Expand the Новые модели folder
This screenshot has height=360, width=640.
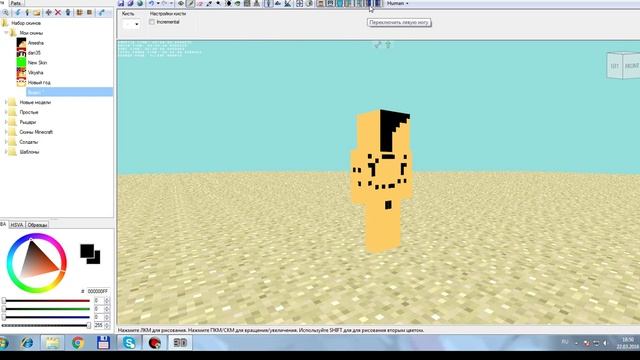point(6,102)
